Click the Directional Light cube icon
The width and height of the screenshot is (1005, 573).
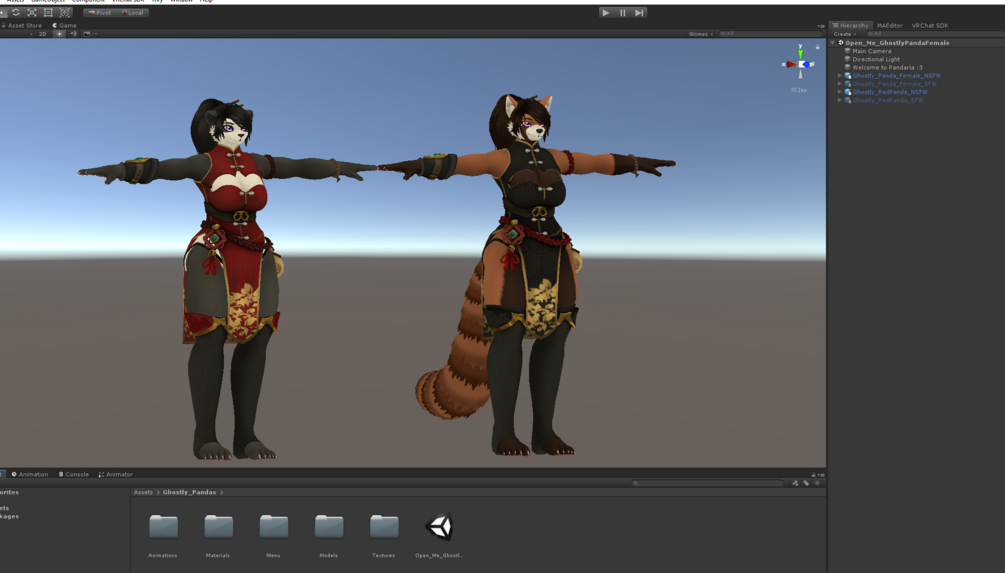click(x=847, y=60)
